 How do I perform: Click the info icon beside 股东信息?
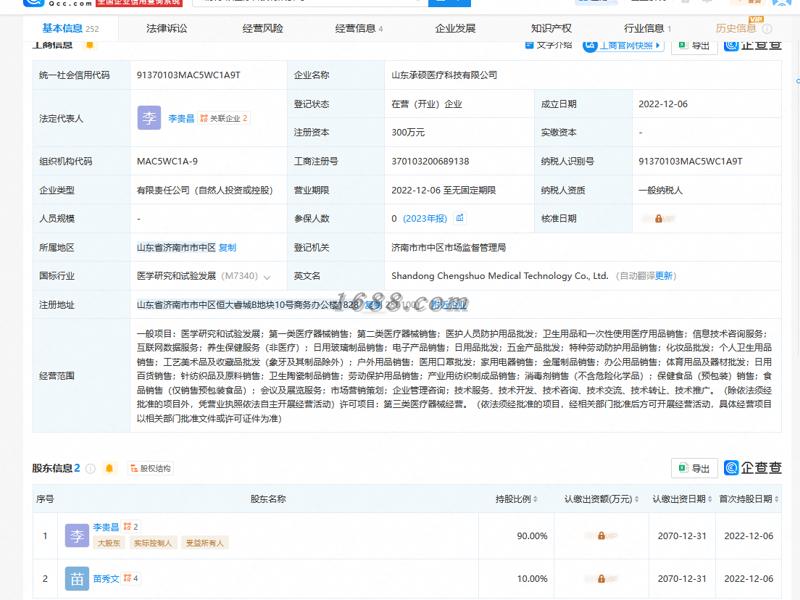(x=91, y=468)
